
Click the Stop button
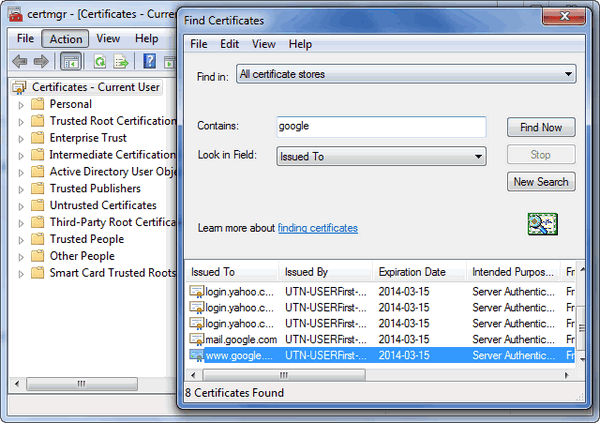point(541,154)
